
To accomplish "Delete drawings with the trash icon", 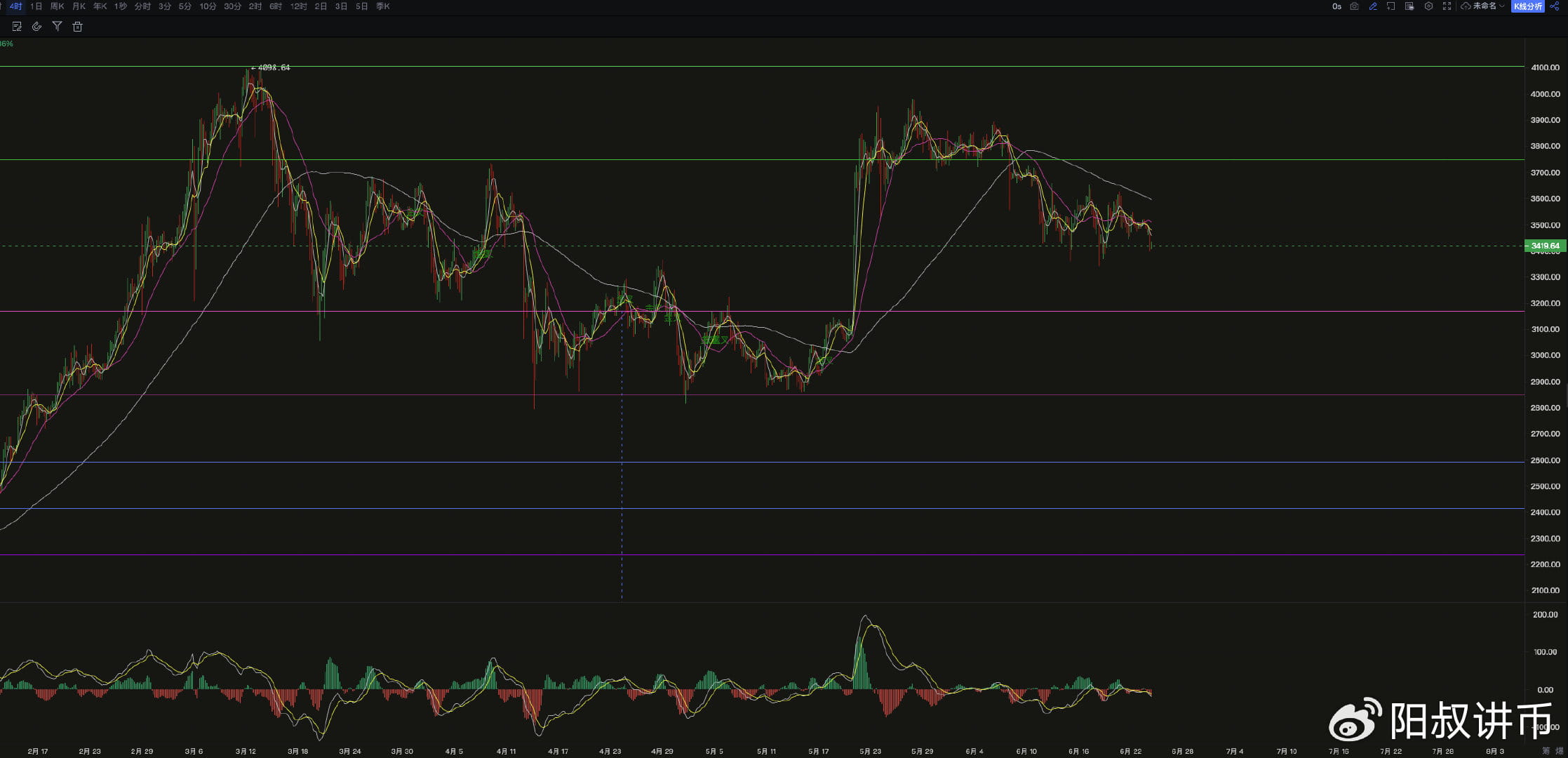I will (78, 27).
